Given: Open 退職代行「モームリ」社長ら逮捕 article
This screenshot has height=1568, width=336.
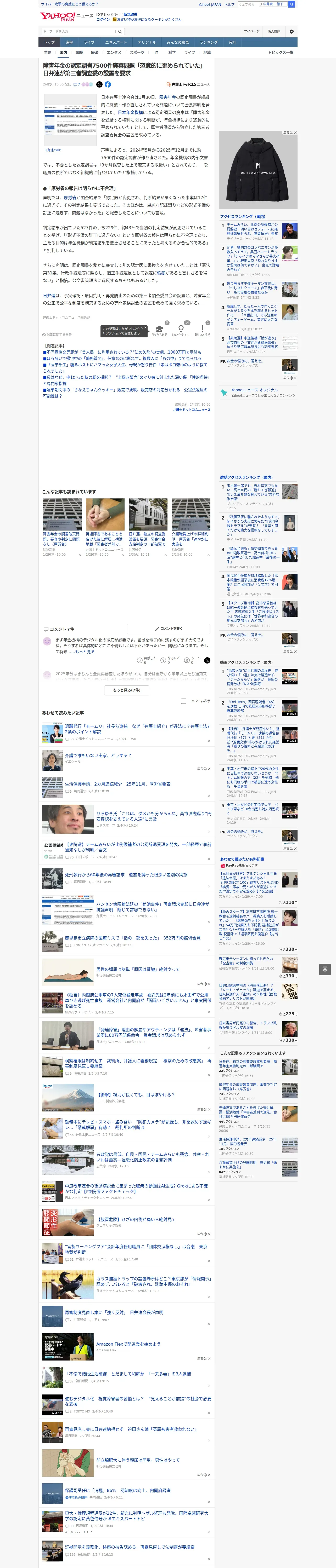Looking at the screenshot, I should point(137,728).
